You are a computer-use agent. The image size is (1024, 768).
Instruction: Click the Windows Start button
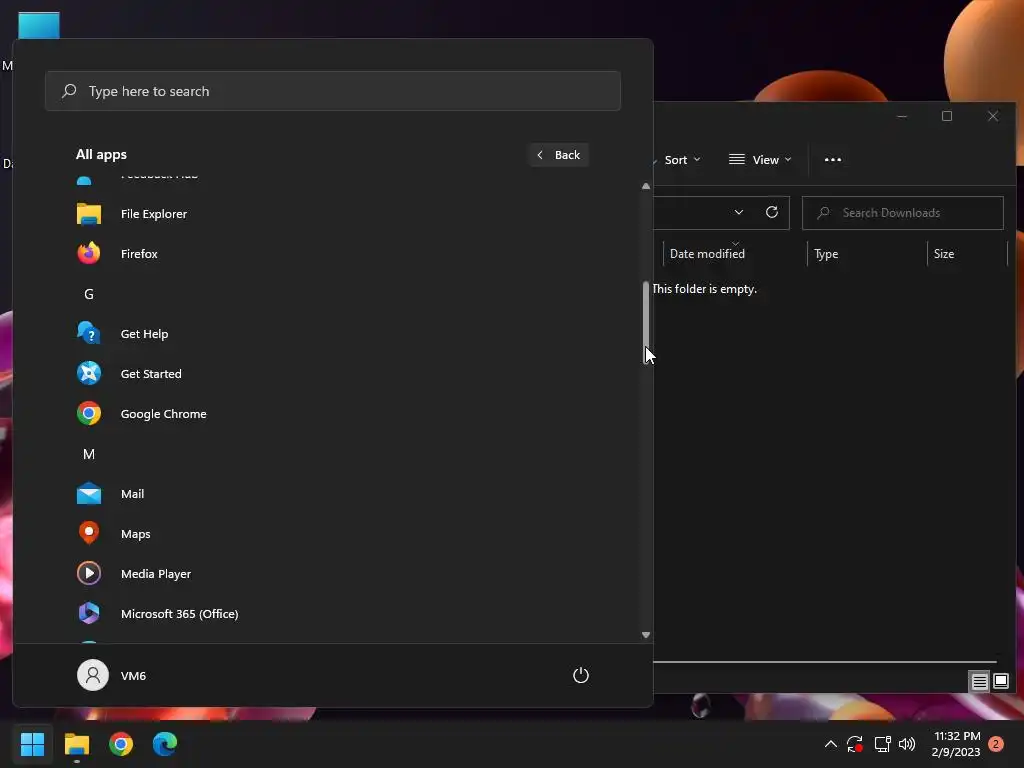pyautogui.click(x=33, y=744)
